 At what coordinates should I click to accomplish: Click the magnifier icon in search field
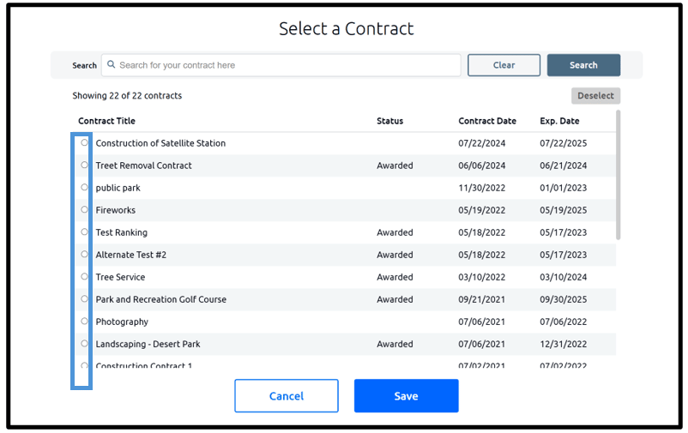tap(111, 64)
